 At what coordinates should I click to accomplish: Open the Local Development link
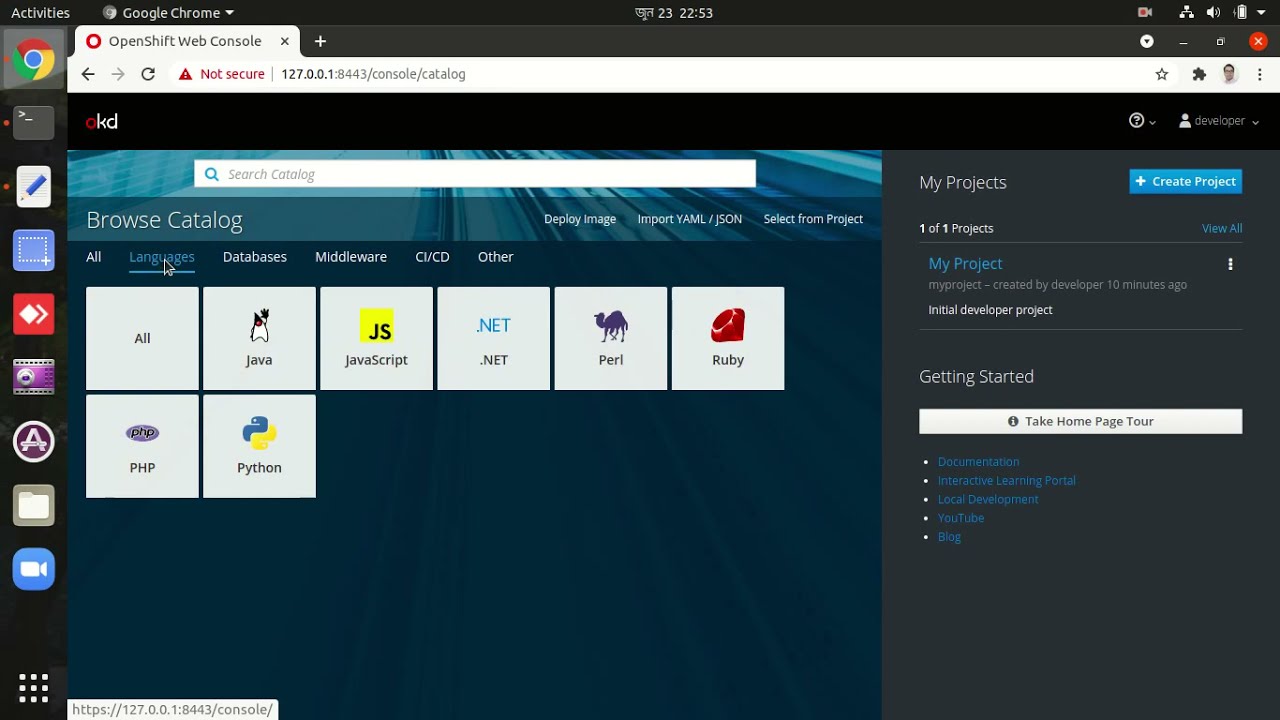point(988,499)
